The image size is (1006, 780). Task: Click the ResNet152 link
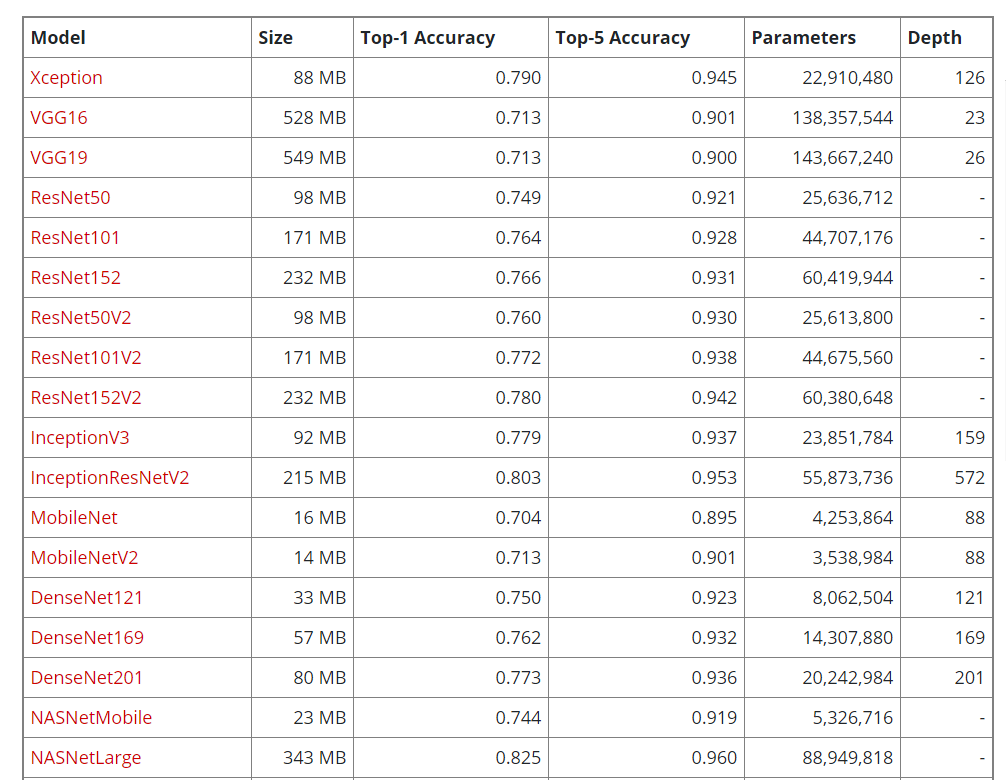(75, 278)
